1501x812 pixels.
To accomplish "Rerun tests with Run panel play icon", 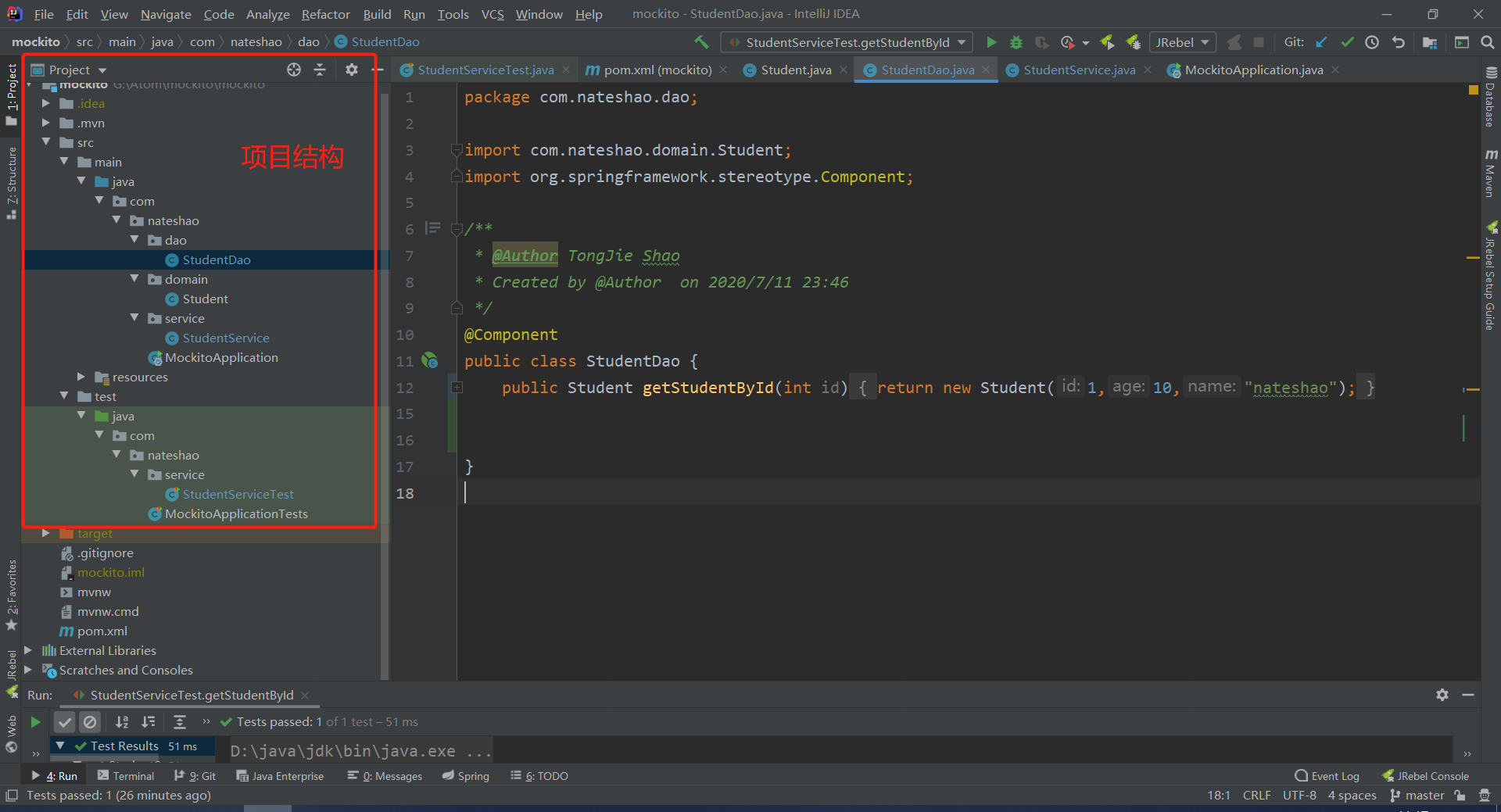I will (35, 722).
